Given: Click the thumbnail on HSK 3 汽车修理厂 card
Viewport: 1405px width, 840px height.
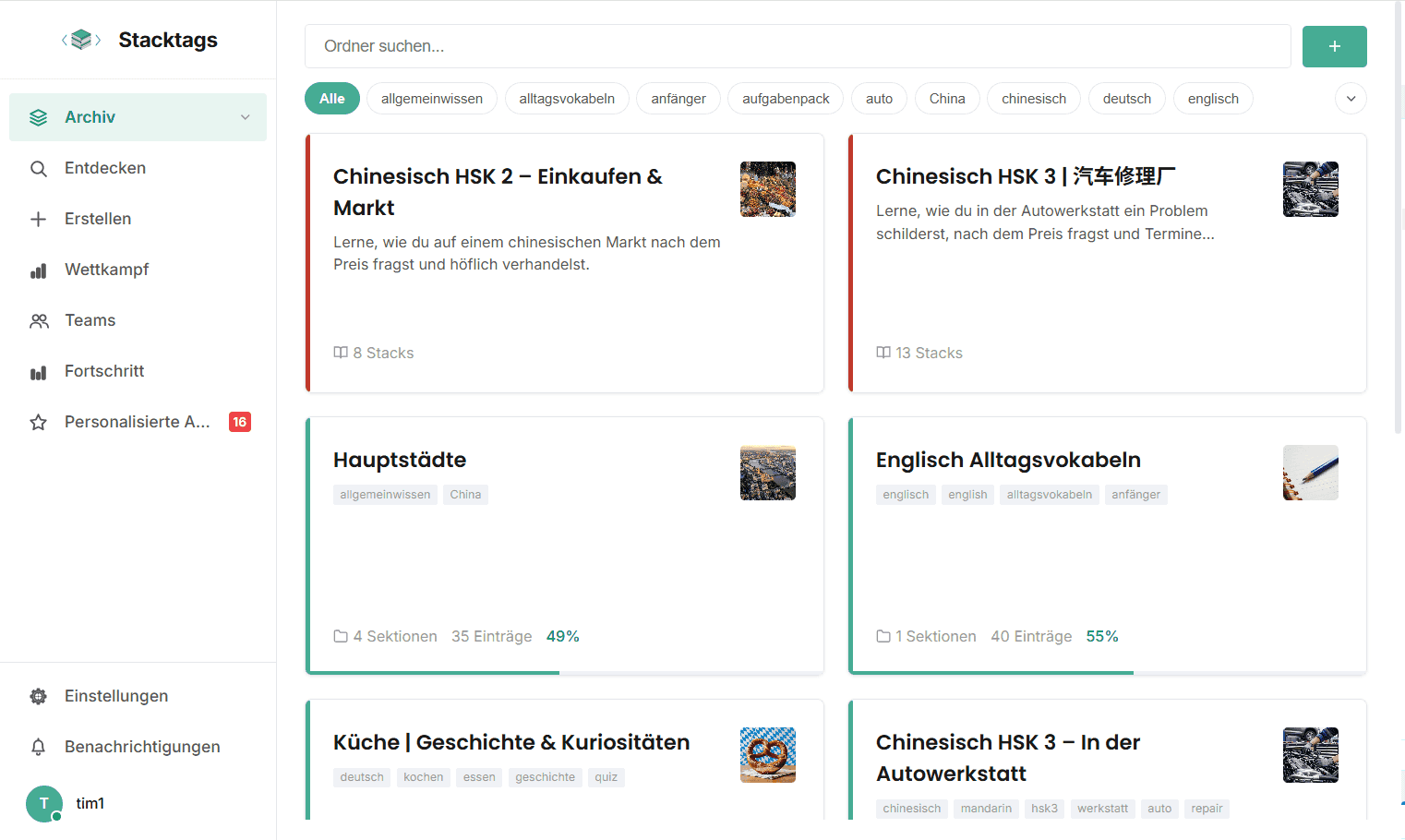Looking at the screenshot, I should [x=1311, y=189].
